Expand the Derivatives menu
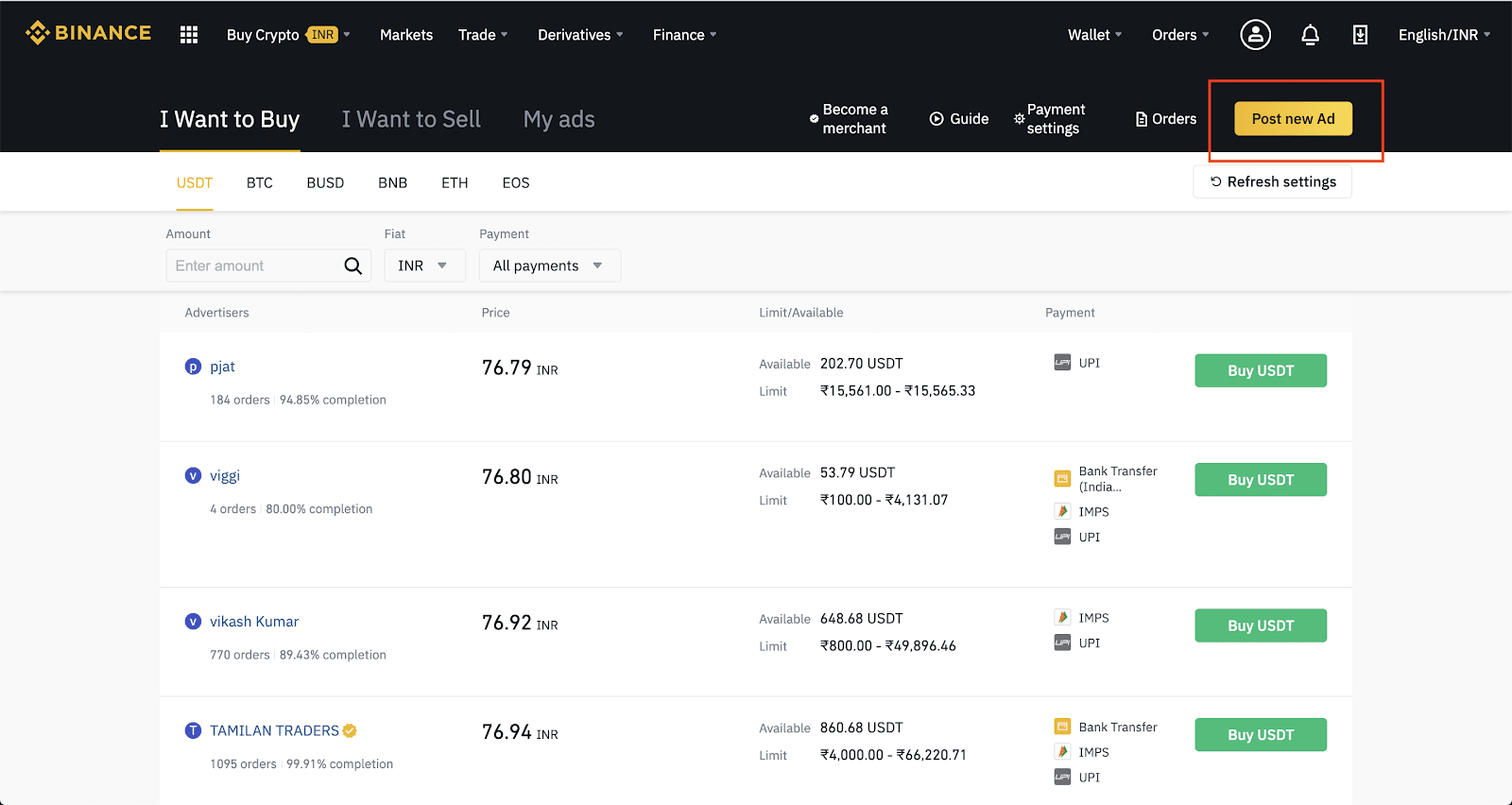The height and width of the screenshot is (805, 1512). click(x=580, y=35)
